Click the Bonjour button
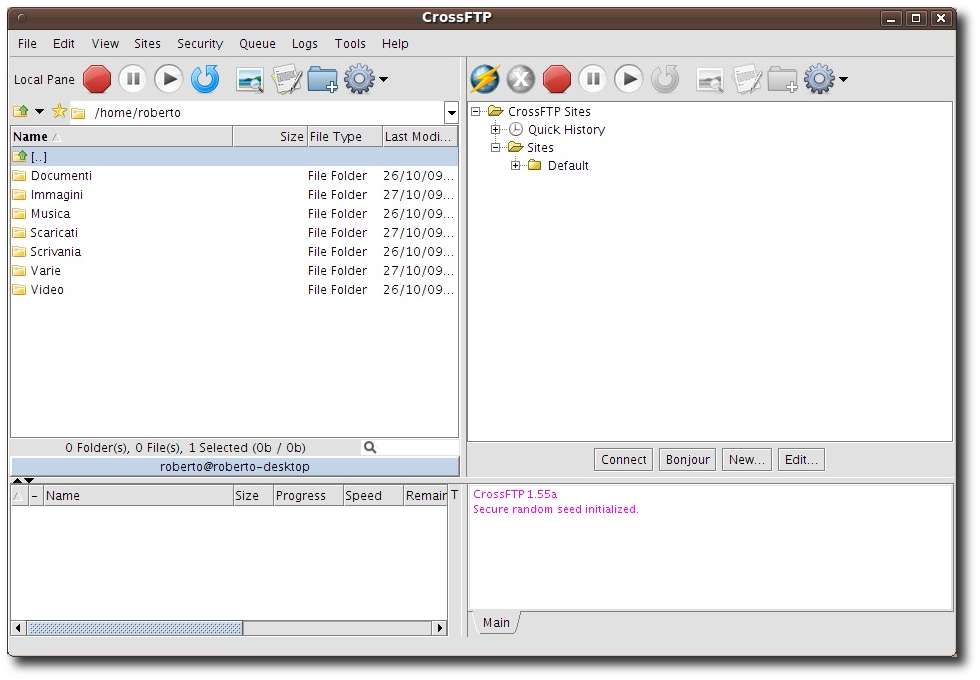 point(688,459)
